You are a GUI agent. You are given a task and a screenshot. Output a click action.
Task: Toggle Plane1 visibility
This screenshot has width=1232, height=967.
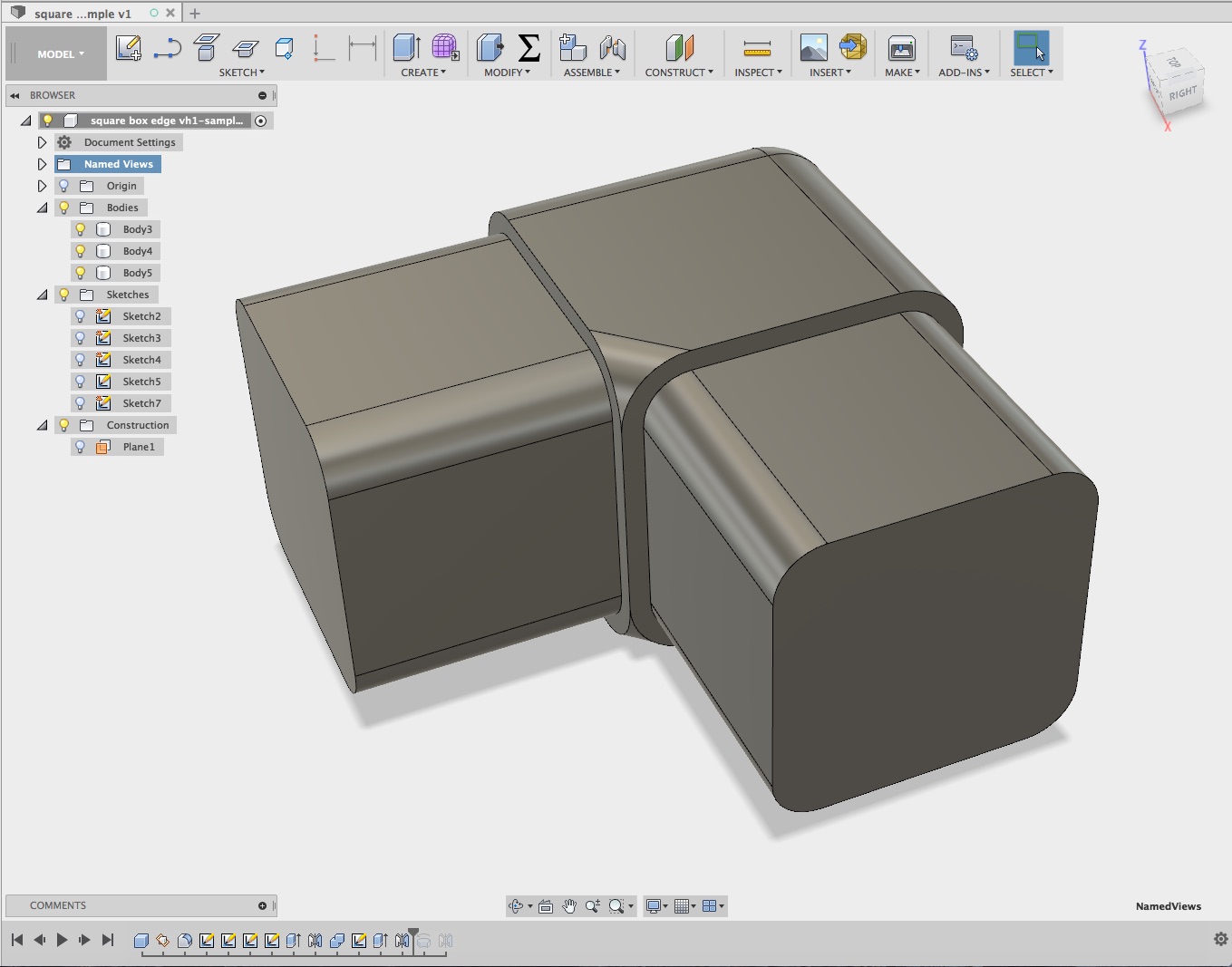pos(82,447)
